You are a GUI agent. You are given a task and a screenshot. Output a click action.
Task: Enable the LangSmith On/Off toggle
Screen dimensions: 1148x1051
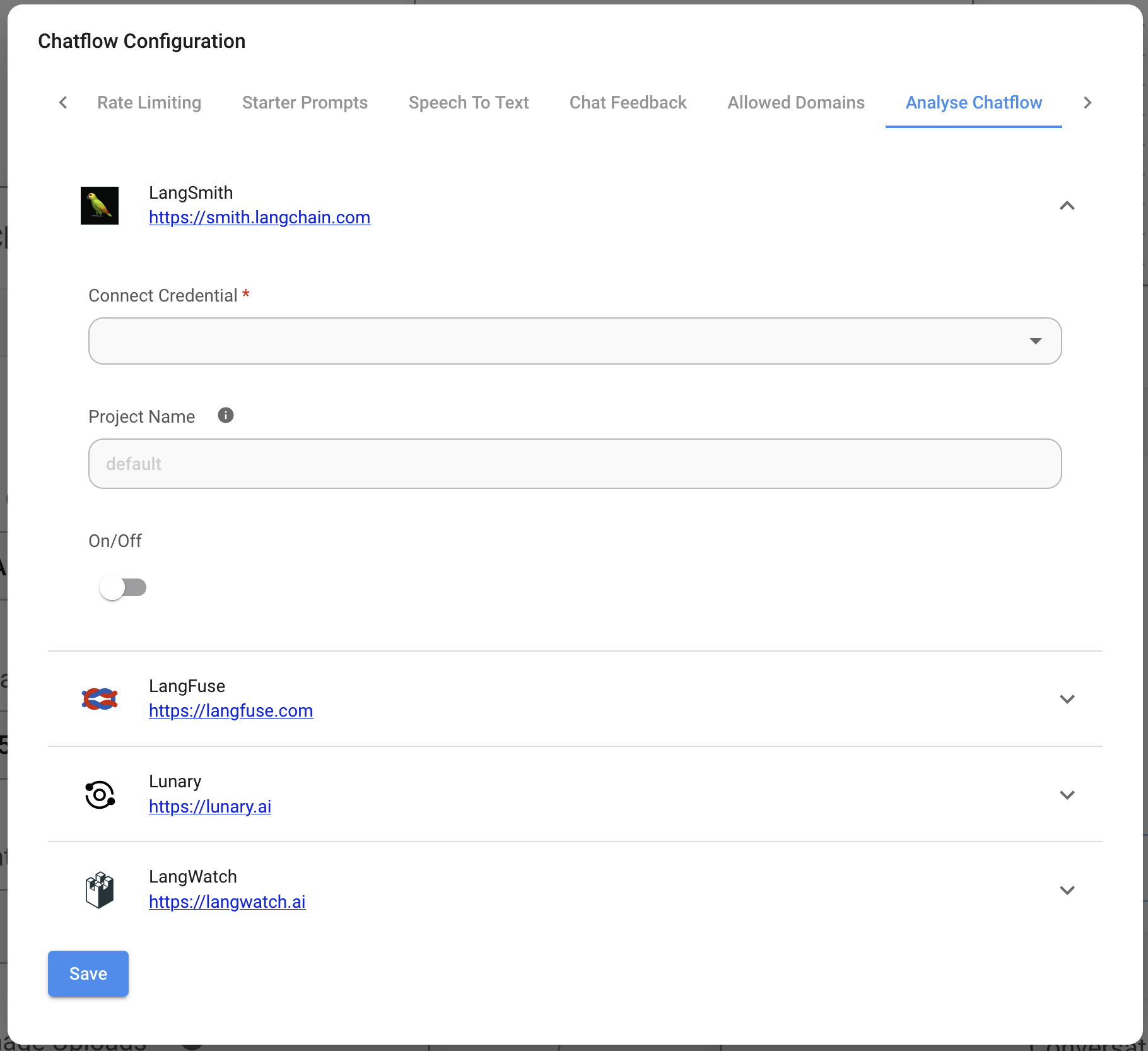tap(124, 587)
